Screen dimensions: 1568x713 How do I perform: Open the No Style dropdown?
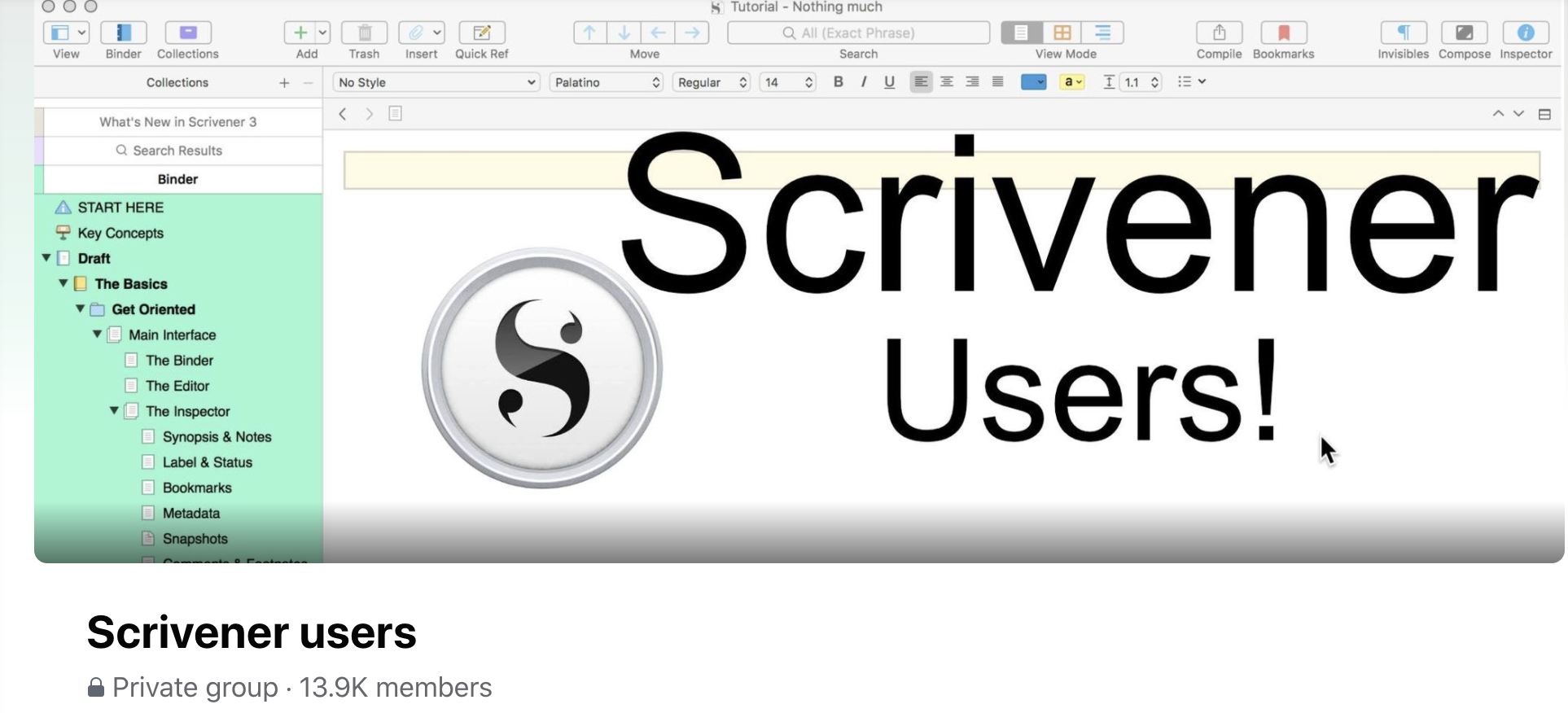coord(436,82)
